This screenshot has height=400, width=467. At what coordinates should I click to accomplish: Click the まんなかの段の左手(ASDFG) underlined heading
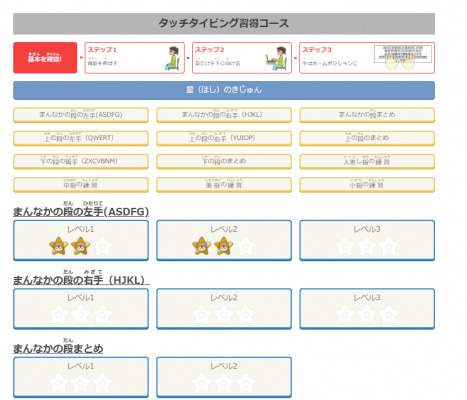[81, 212]
